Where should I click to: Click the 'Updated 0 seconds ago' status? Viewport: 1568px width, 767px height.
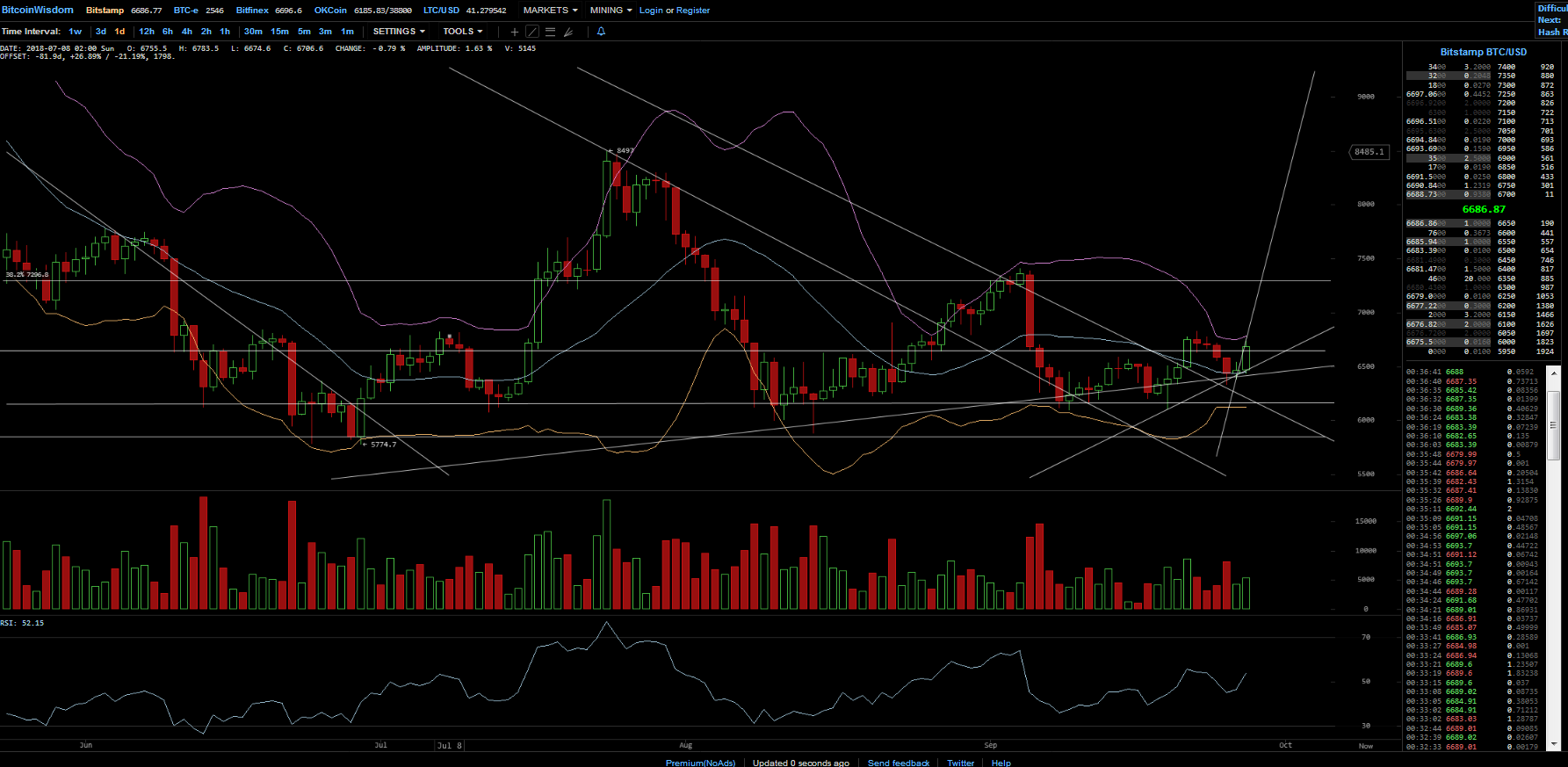coord(800,763)
